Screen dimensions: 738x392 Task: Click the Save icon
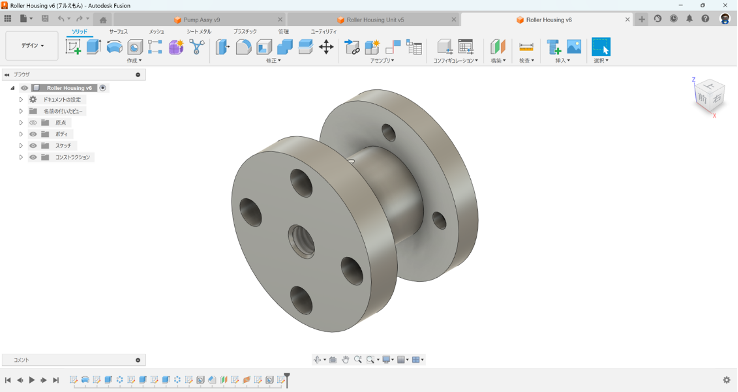[45, 19]
